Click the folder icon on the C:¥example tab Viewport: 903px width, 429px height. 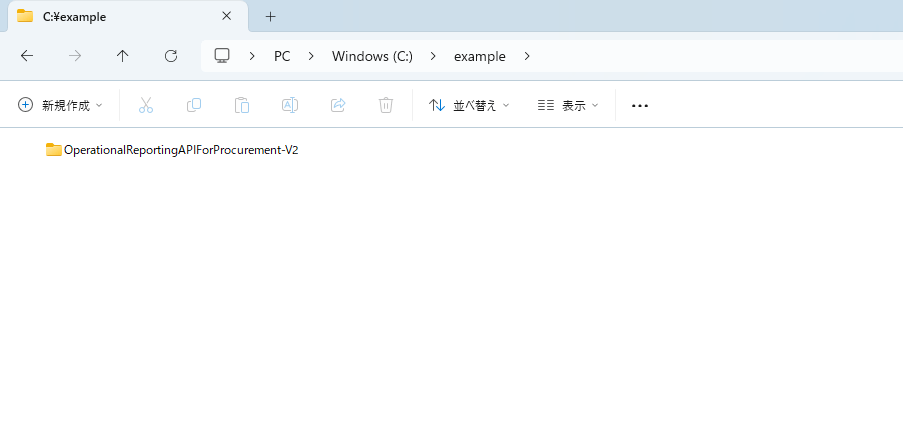click(25, 16)
